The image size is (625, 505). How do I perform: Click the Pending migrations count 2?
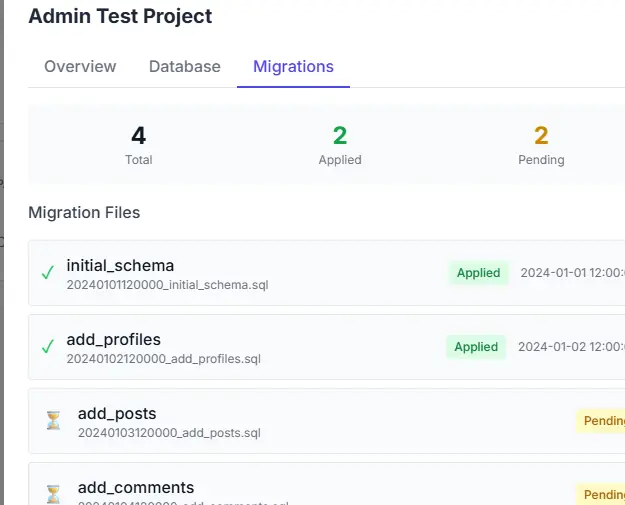541,136
